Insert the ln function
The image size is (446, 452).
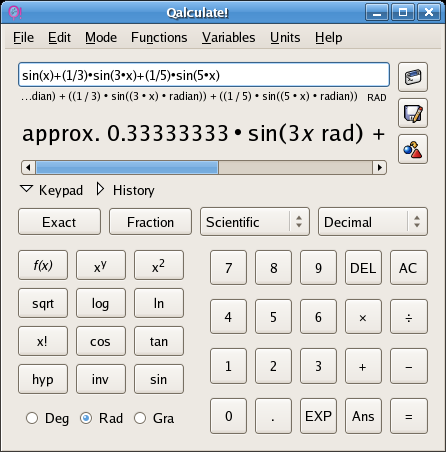159,303
